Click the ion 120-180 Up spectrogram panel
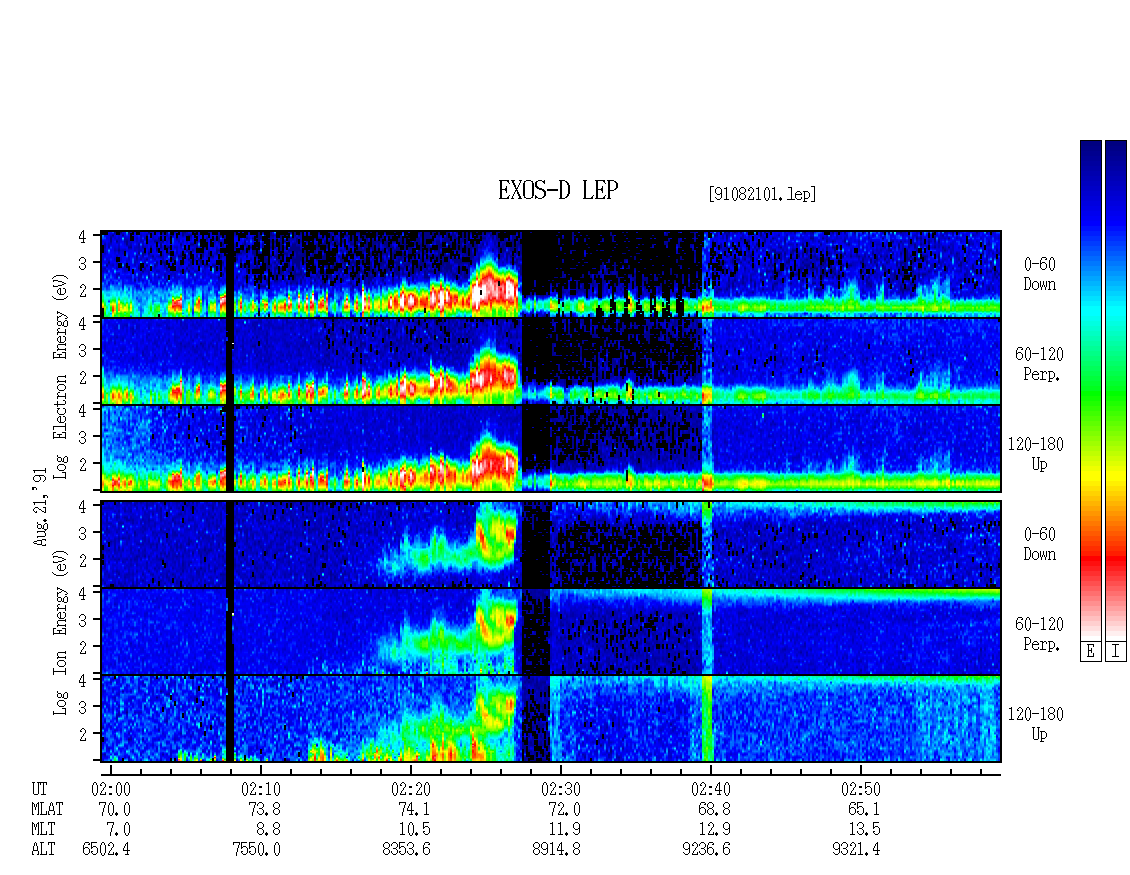Viewport: 1130px width, 875px height. tap(551, 719)
